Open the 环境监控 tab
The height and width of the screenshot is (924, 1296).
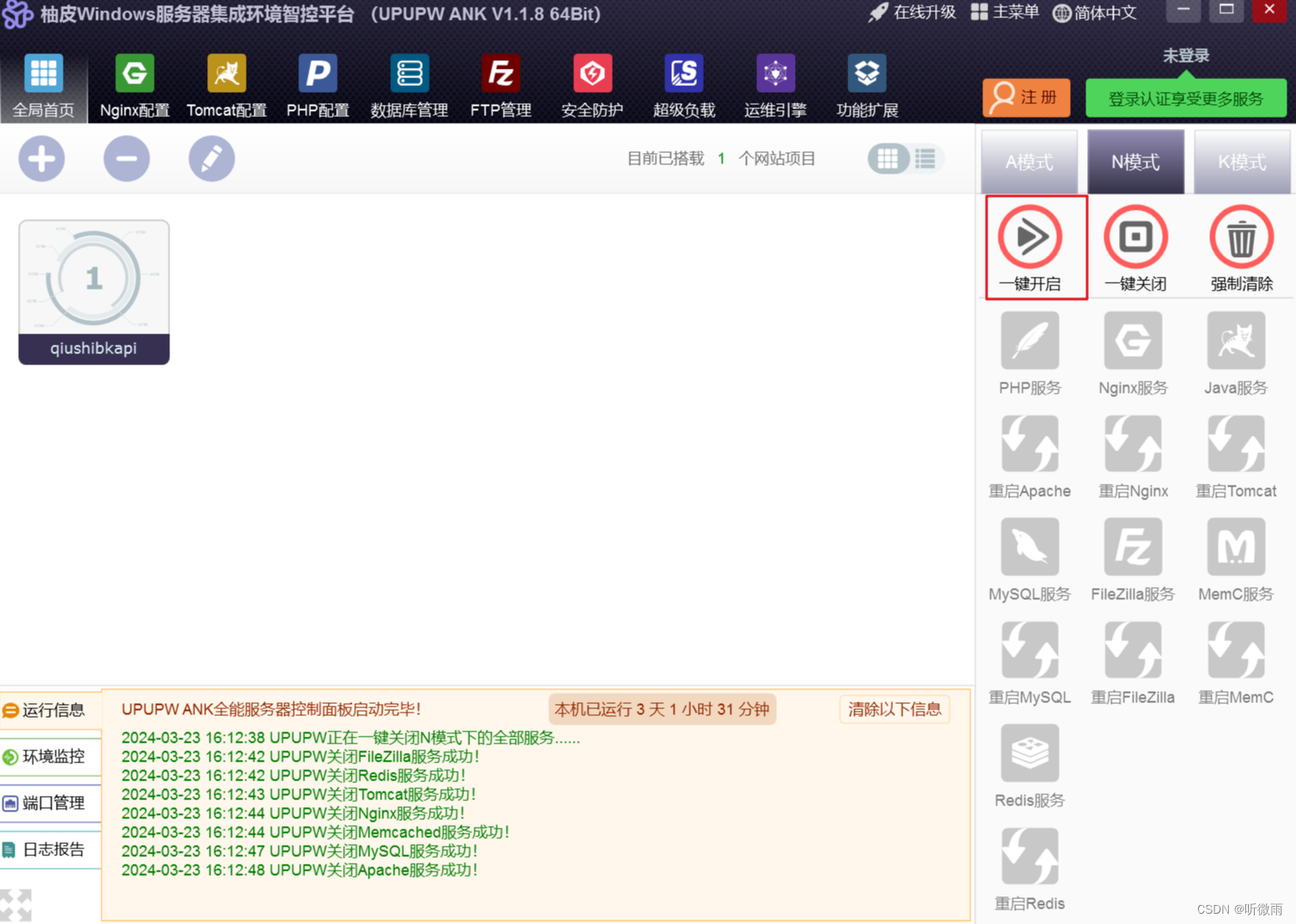(51, 756)
